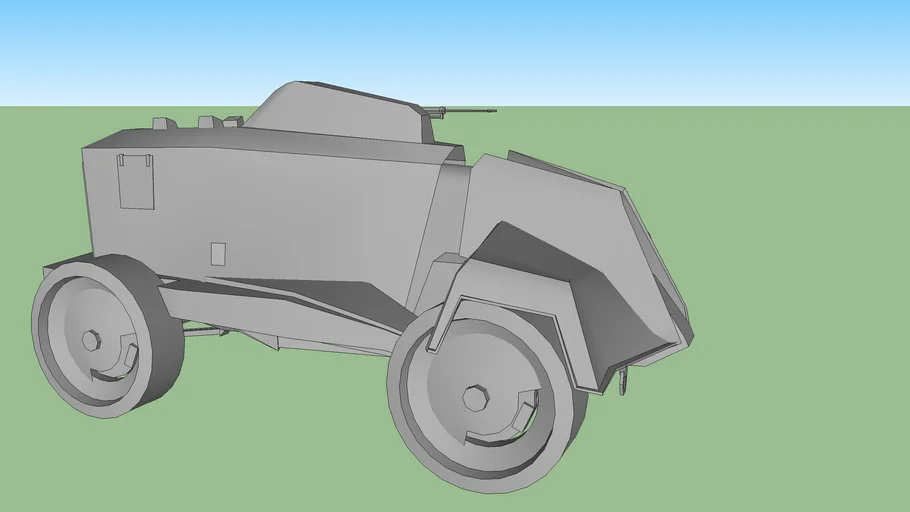The image size is (910, 512).
Task: Click the rectangular side hatch on the hull
Action: 136,181
